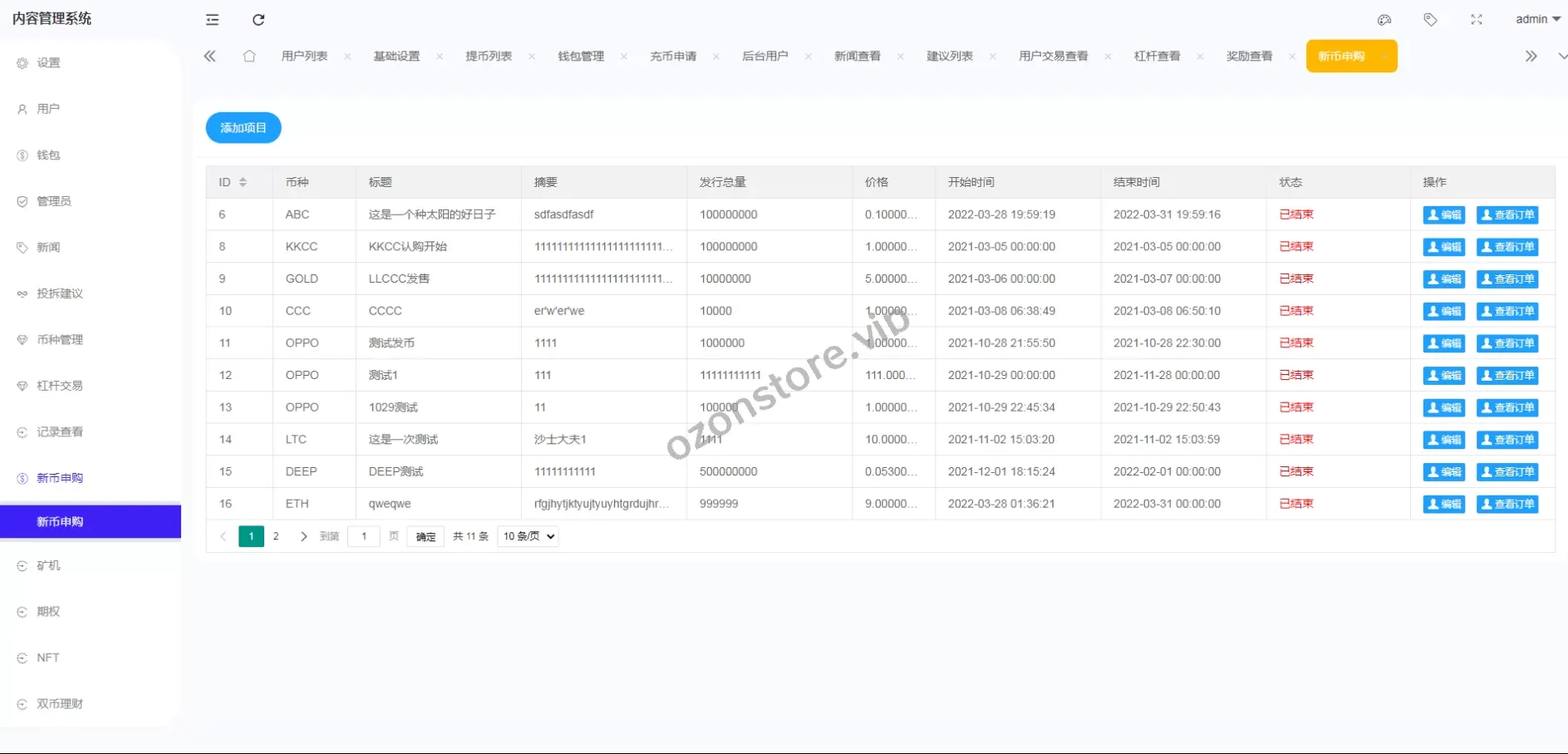Toggle fullscreen mode icon
Viewport: 1568px width, 754px height.
pyautogui.click(x=1477, y=20)
